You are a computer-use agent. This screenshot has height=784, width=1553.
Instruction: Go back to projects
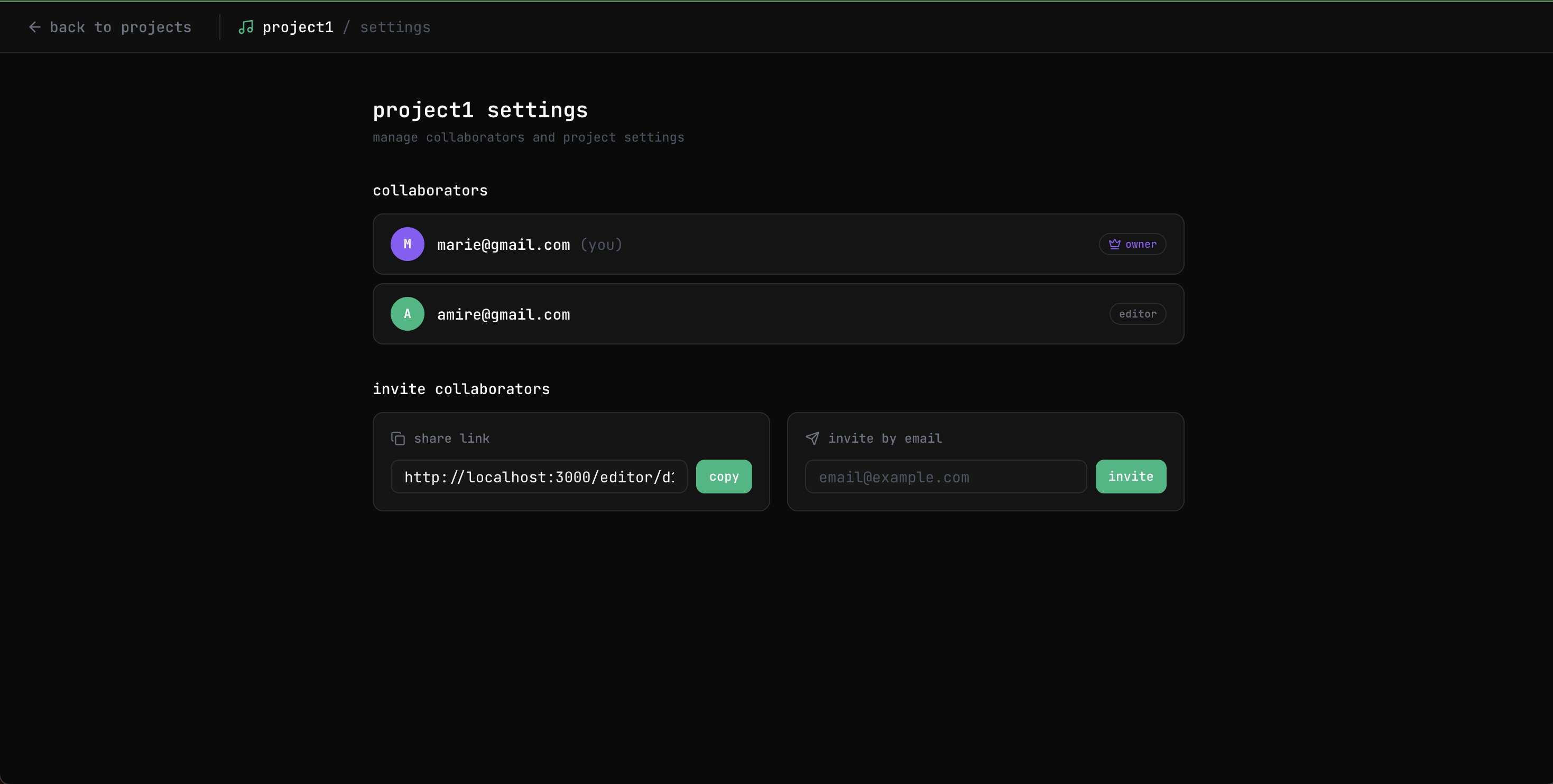click(120, 27)
